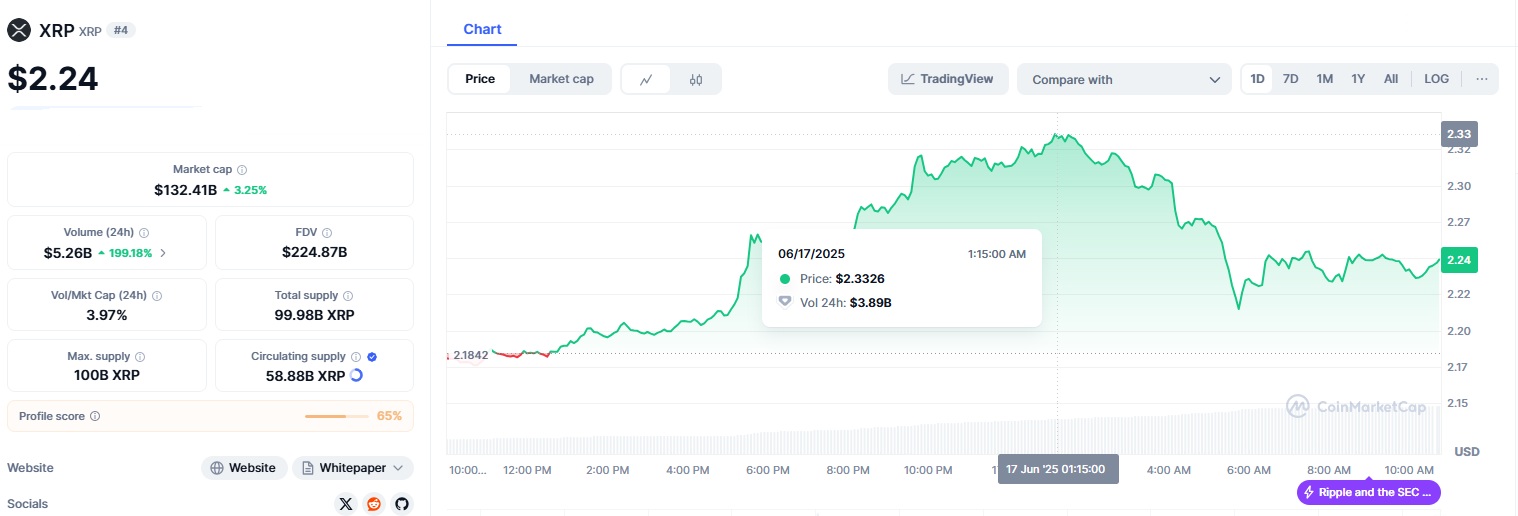Select the 7D time range
Image resolution: width=1518 pixels, height=516 pixels.
coord(1290,79)
